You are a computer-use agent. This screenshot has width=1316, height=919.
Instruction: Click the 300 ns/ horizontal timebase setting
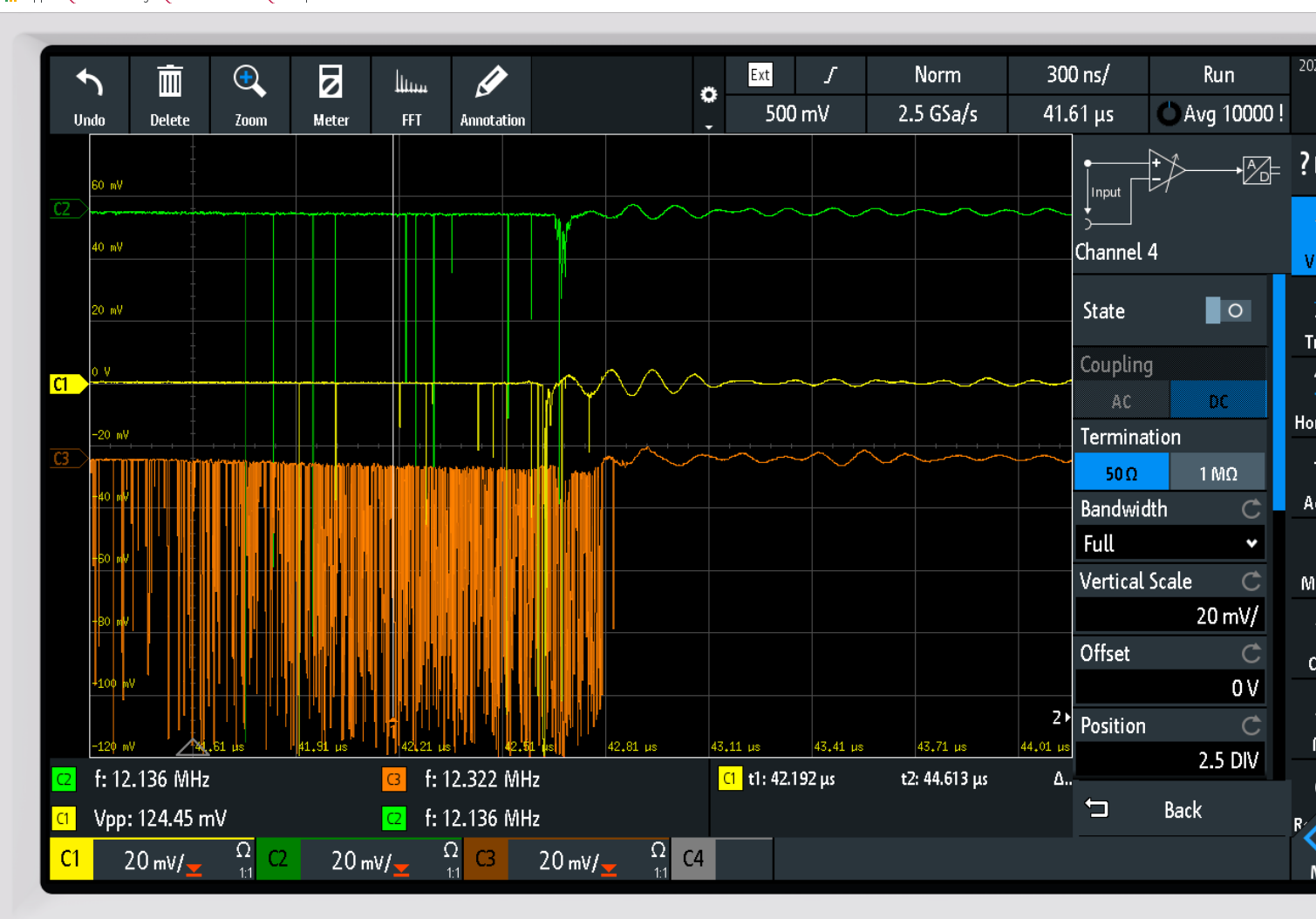[x=1078, y=75]
